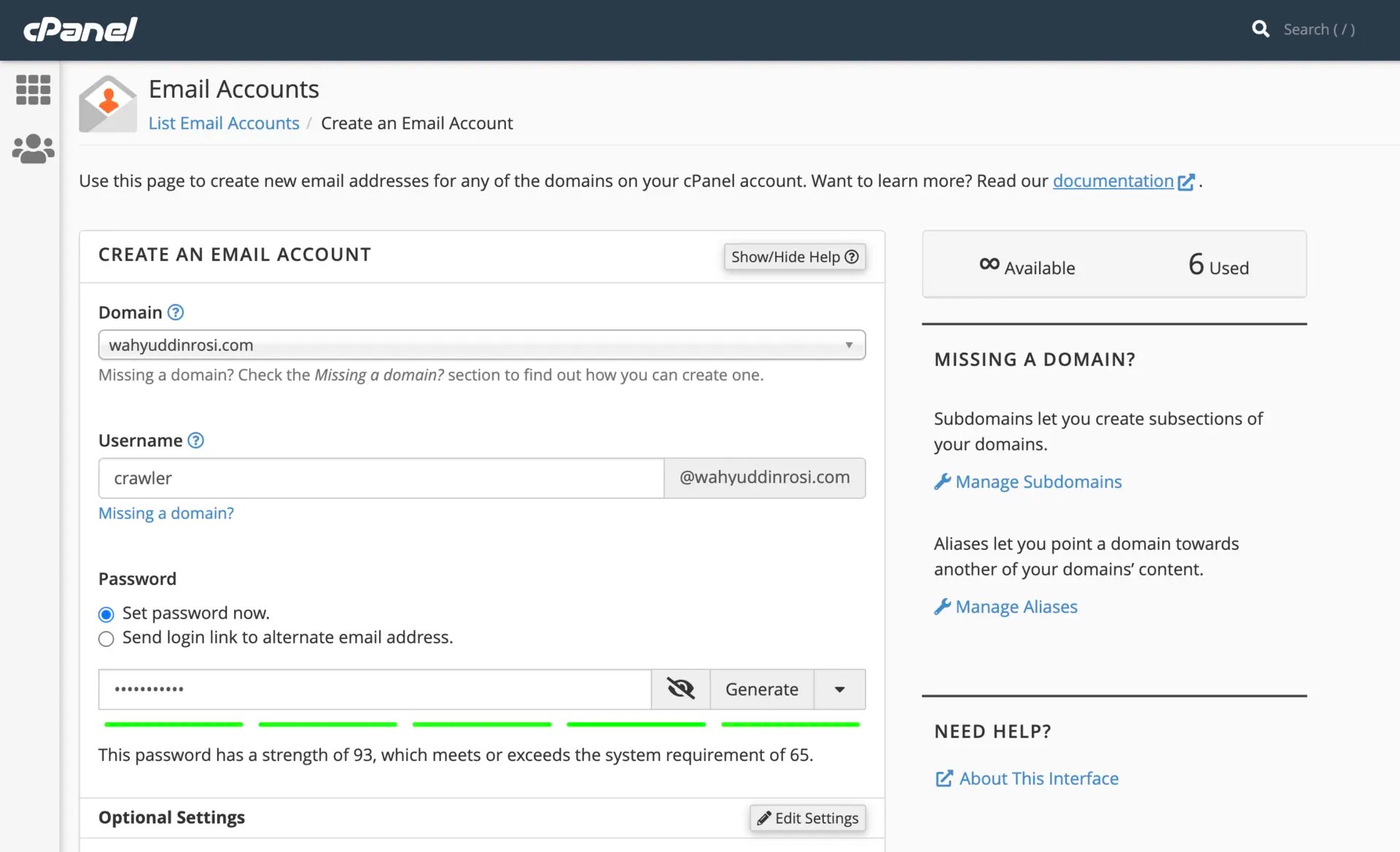Click into the Username field
1400x852 pixels.
(381, 479)
